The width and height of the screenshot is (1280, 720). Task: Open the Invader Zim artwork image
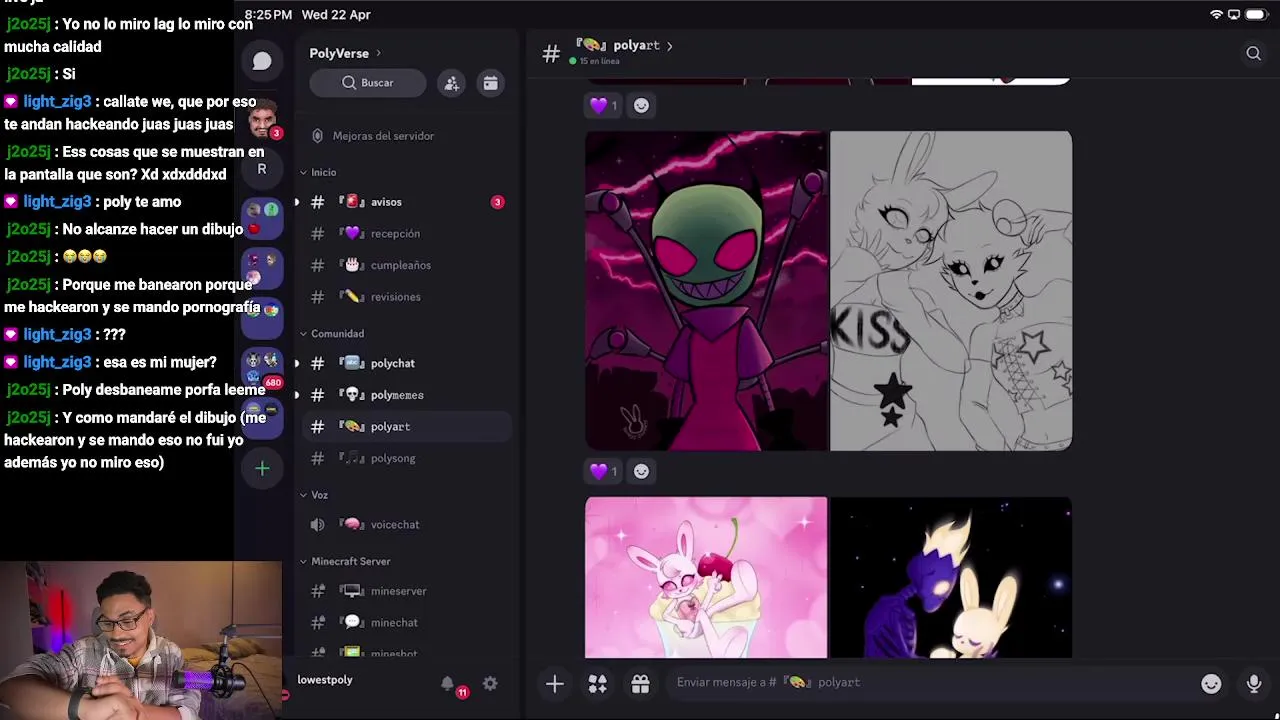pos(706,291)
